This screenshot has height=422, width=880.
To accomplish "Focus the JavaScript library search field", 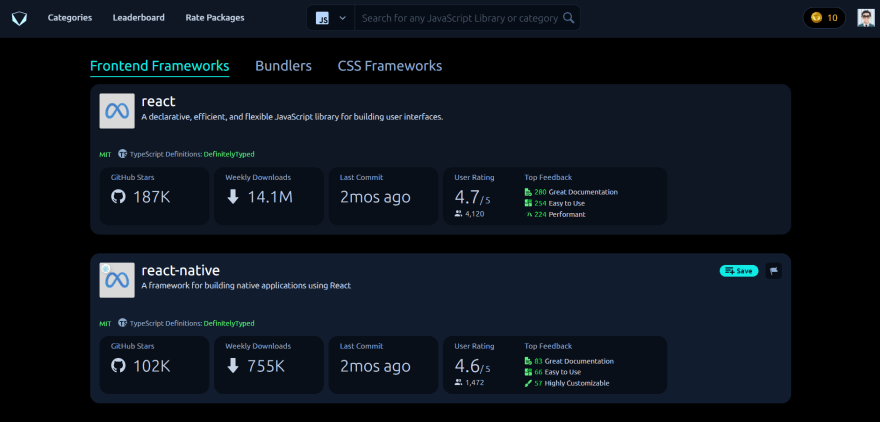I will tap(460, 18).
